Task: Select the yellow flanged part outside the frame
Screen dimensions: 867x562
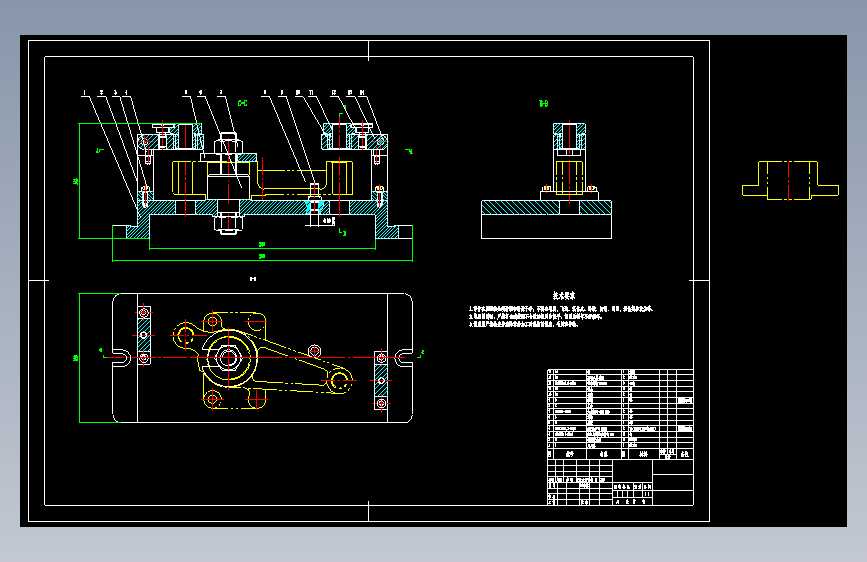Action: [790, 180]
